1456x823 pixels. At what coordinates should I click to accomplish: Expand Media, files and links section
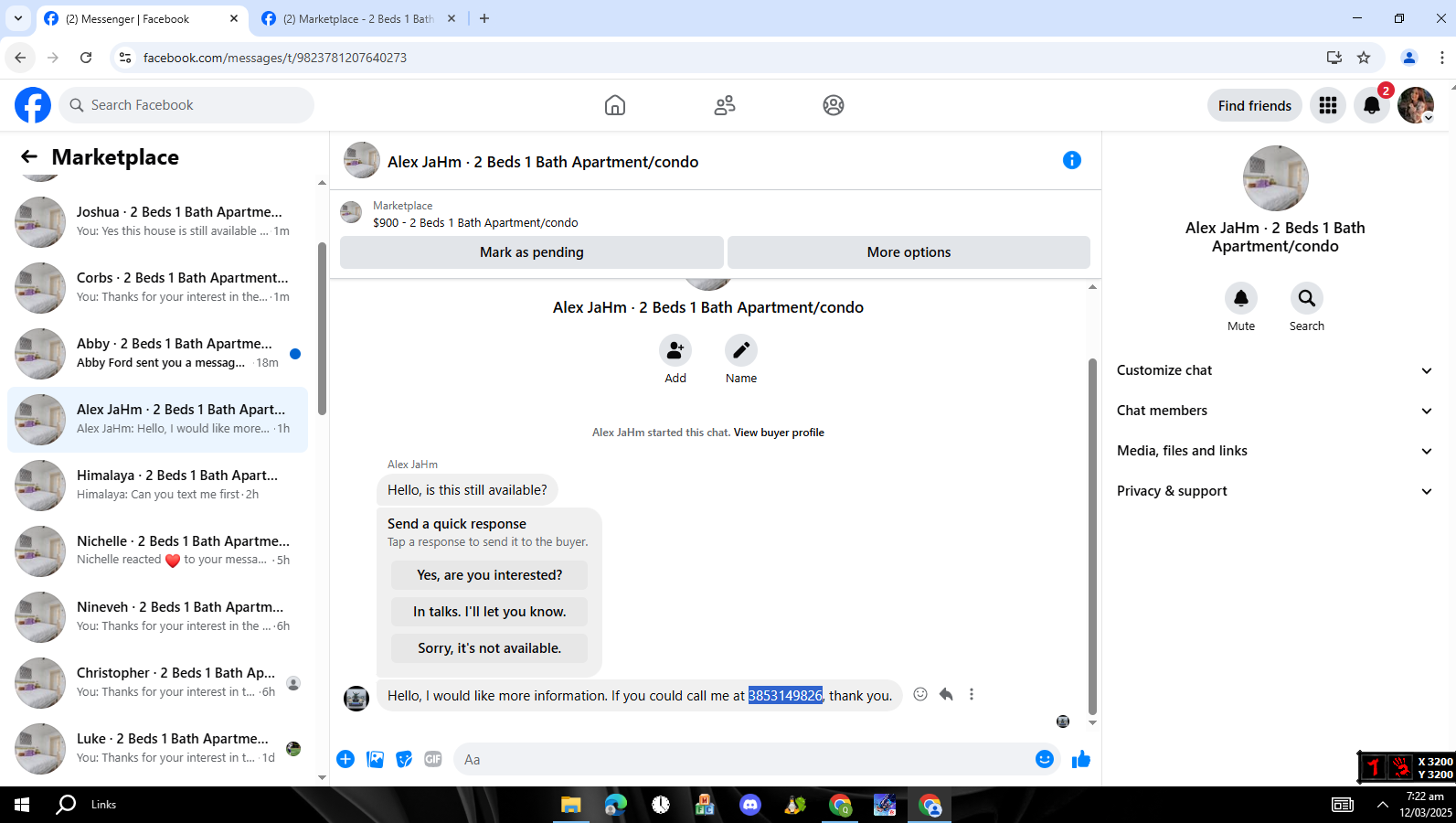[x=1275, y=451]
